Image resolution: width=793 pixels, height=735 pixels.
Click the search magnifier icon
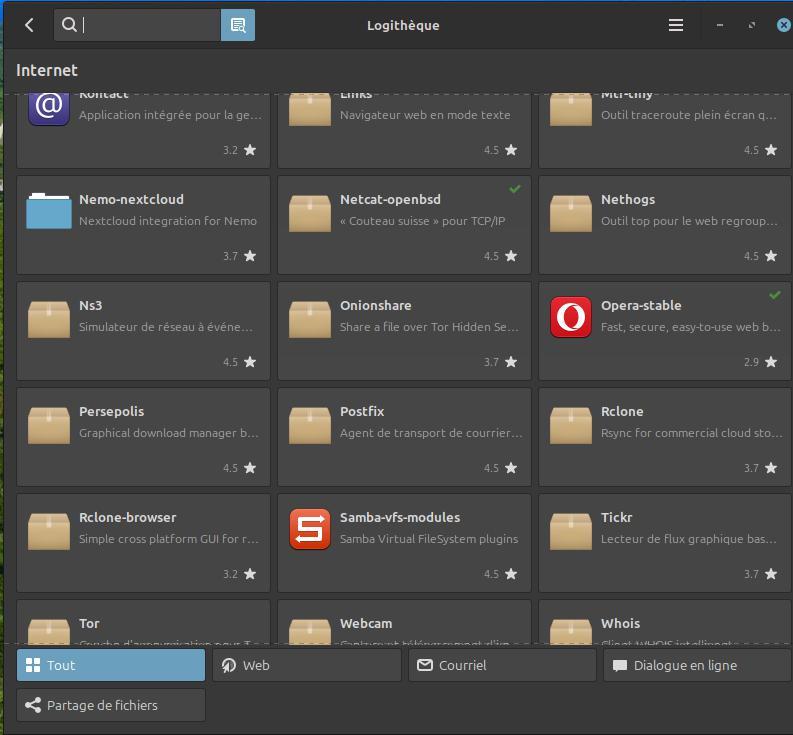coord(69,24)
